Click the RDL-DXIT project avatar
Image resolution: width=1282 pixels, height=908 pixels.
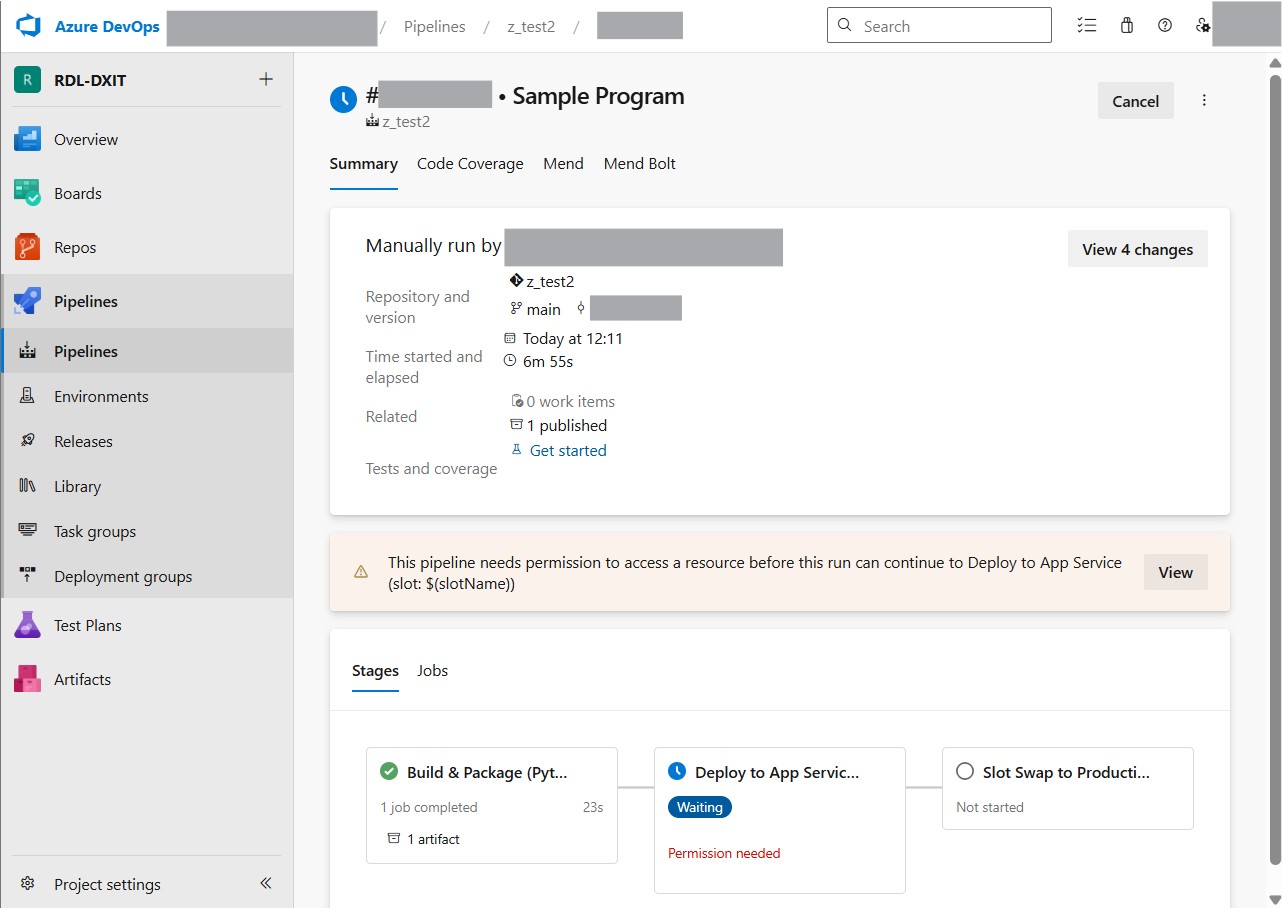27,80
